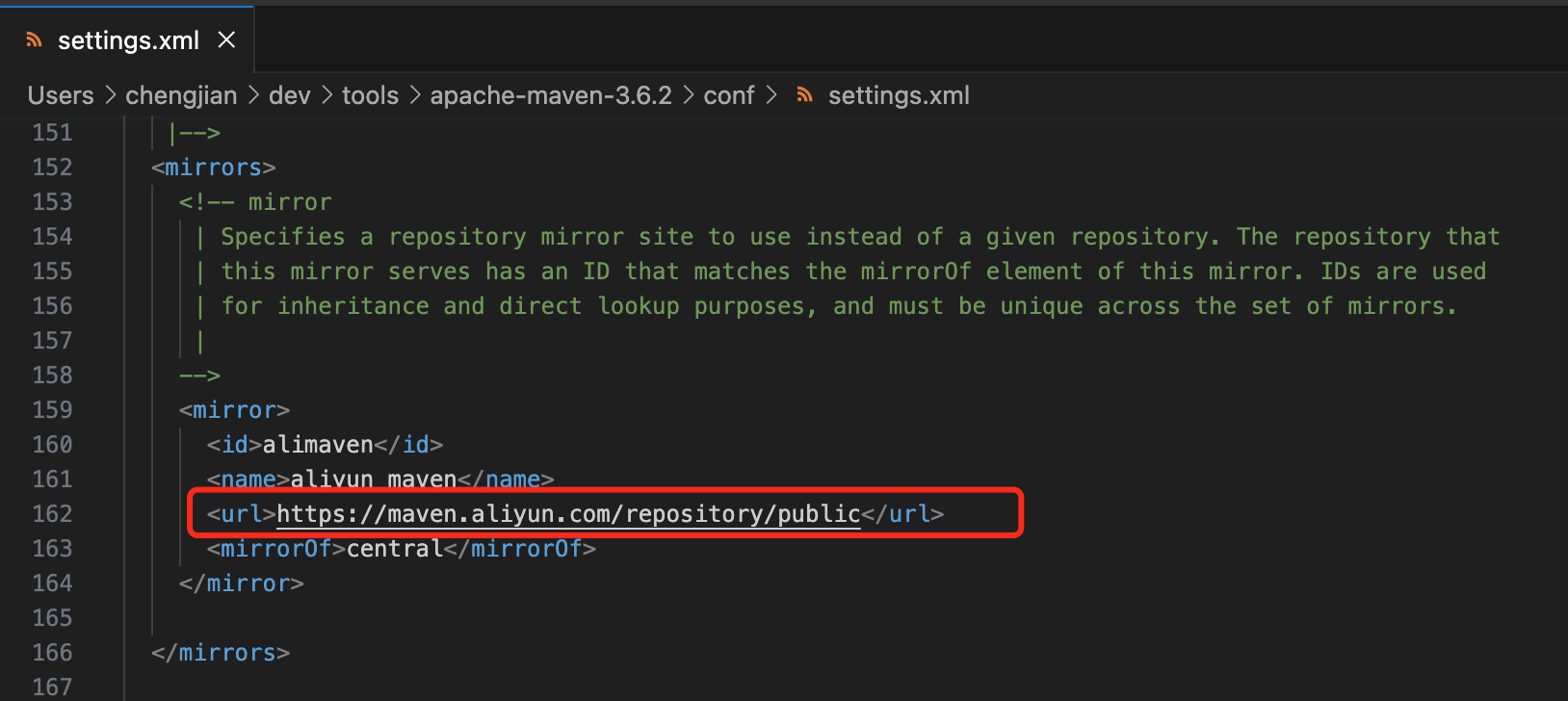Open the tools breadcrumb segment
This screenshot has width=1568, height=701.
[370, 95]
